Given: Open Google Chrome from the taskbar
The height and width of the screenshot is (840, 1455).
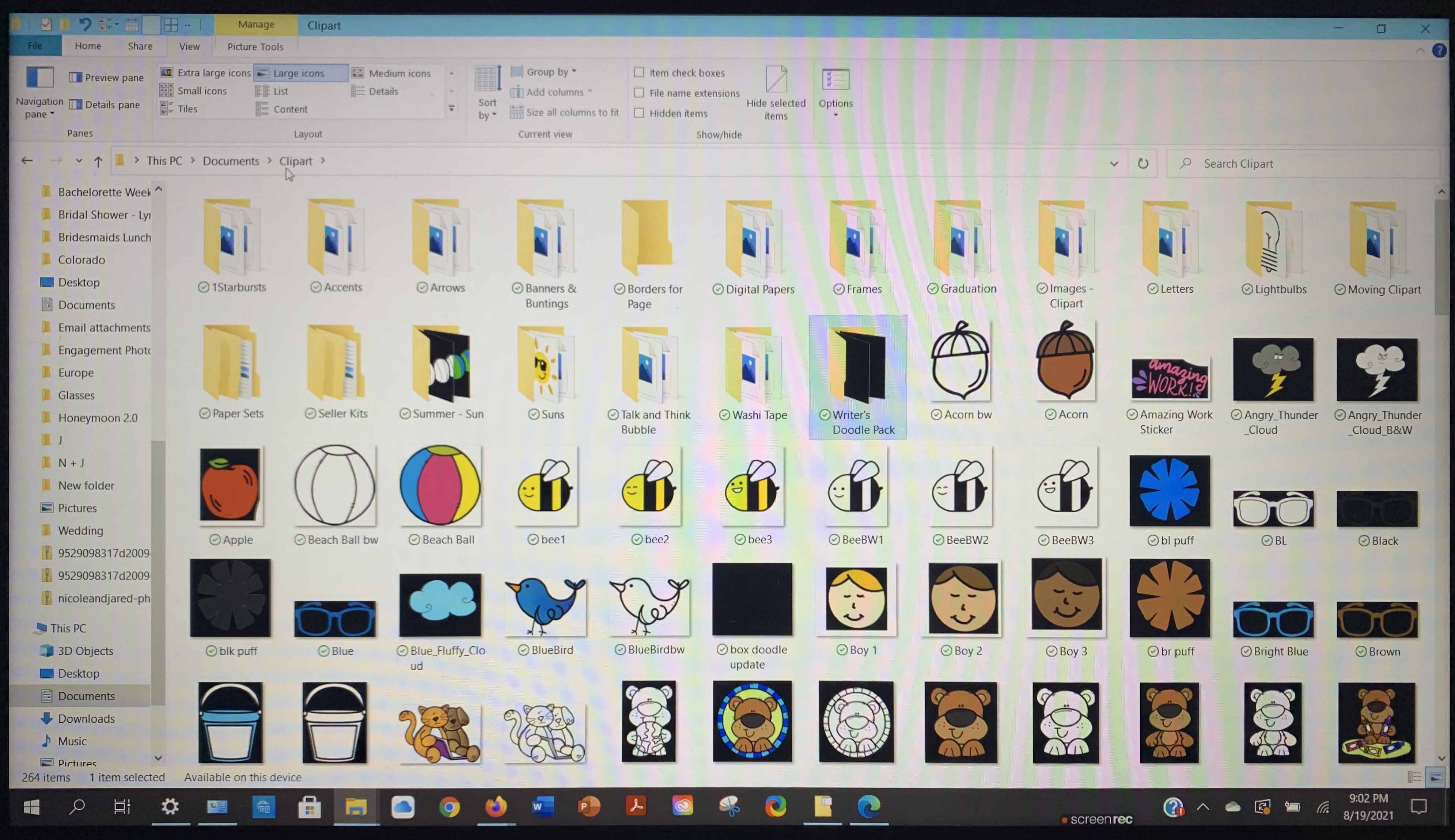Looking at the screenshot, I should pos(449,806).
